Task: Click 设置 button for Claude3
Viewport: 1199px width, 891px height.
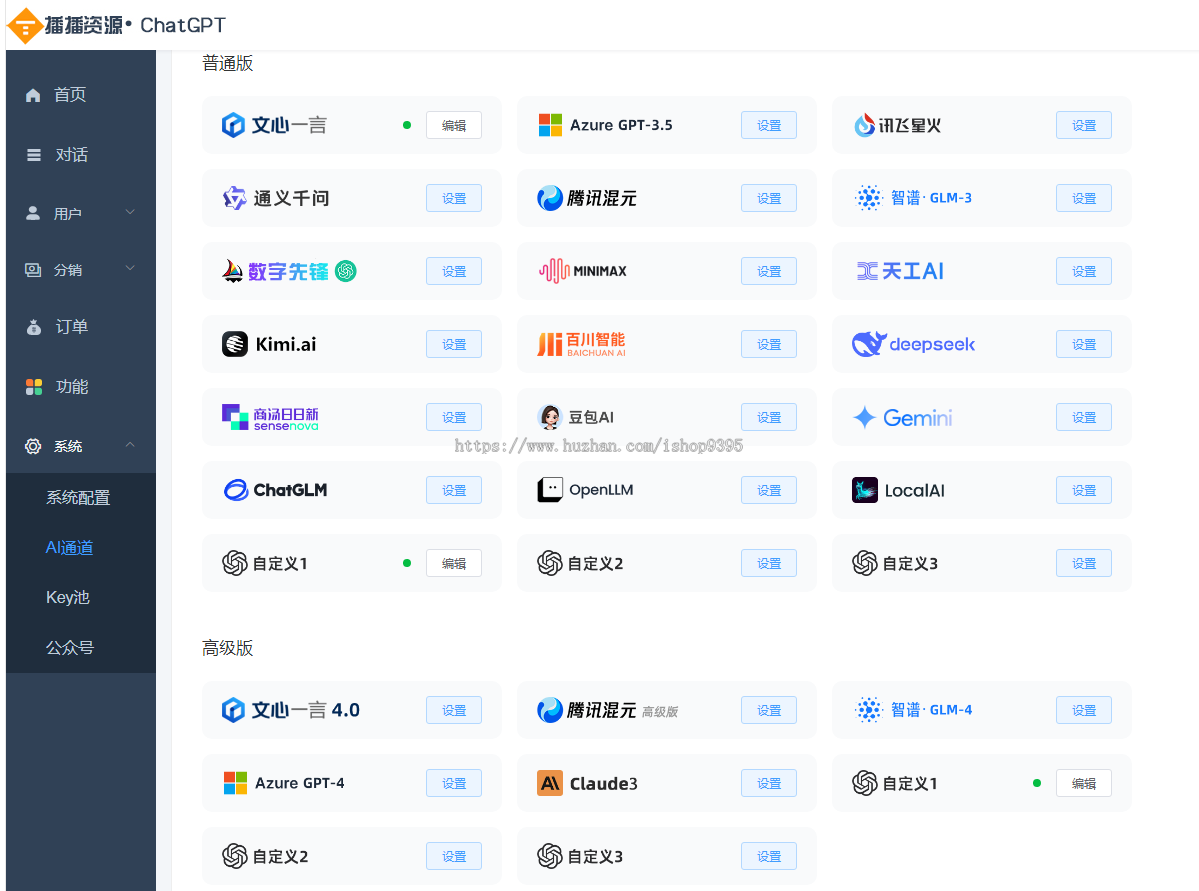Action: click(769, 783)
